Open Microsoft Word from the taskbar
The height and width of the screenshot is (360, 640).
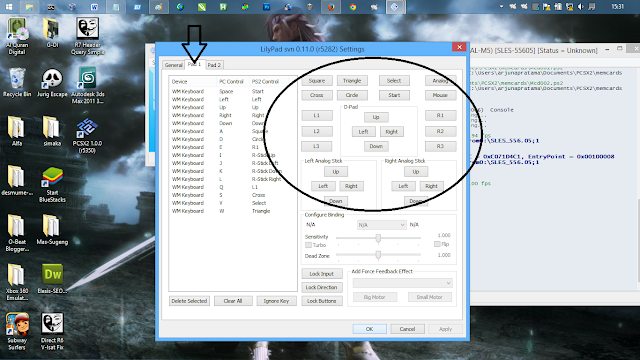94,7
